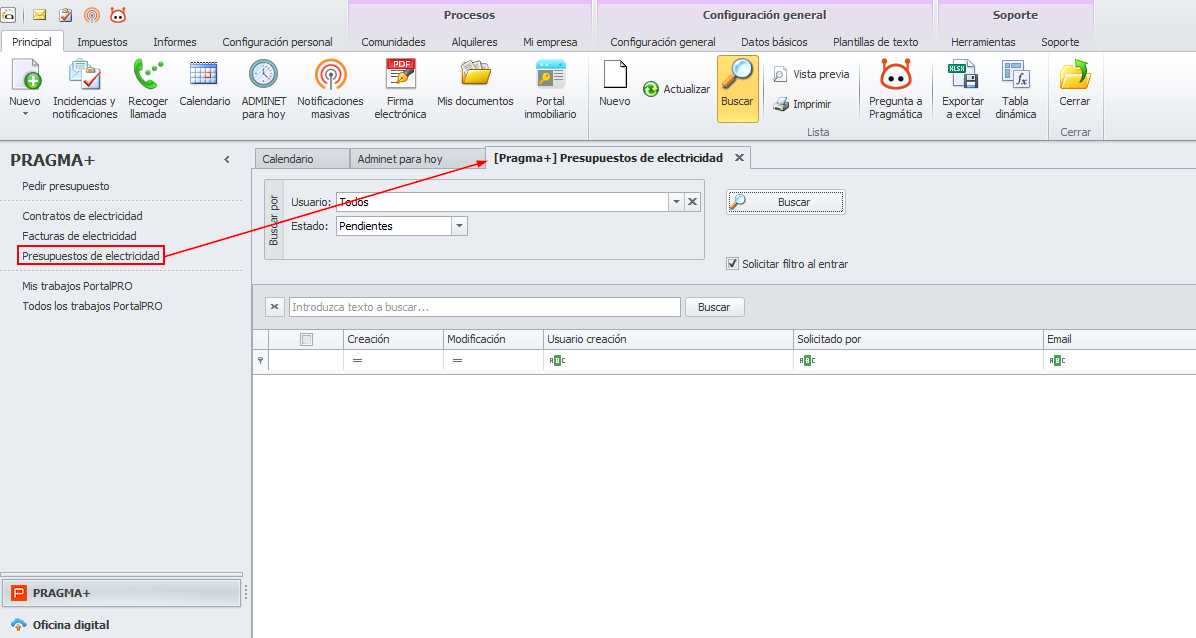
Task: Open Incidencias y notificaciones
Action: click(85, 89)
